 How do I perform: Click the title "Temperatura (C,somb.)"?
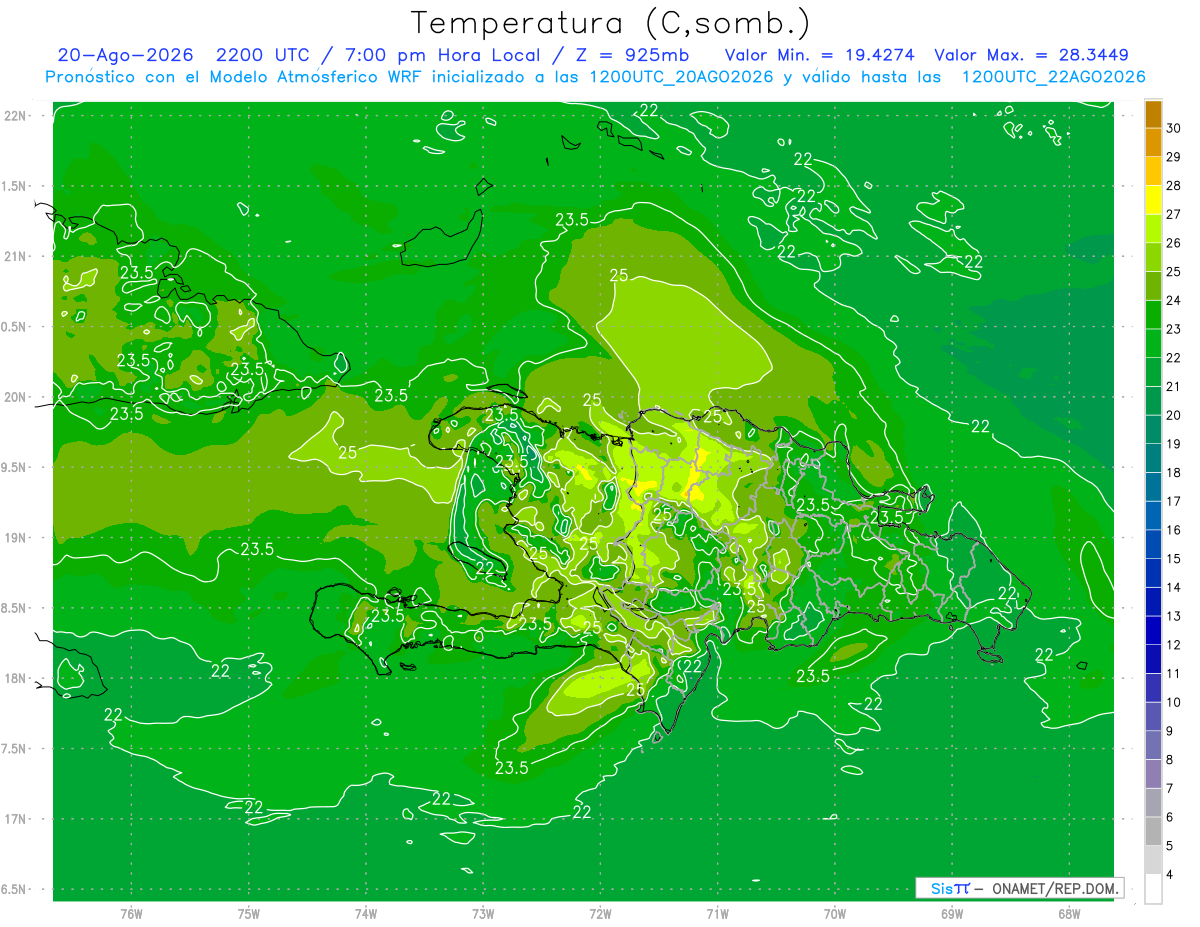610,24
